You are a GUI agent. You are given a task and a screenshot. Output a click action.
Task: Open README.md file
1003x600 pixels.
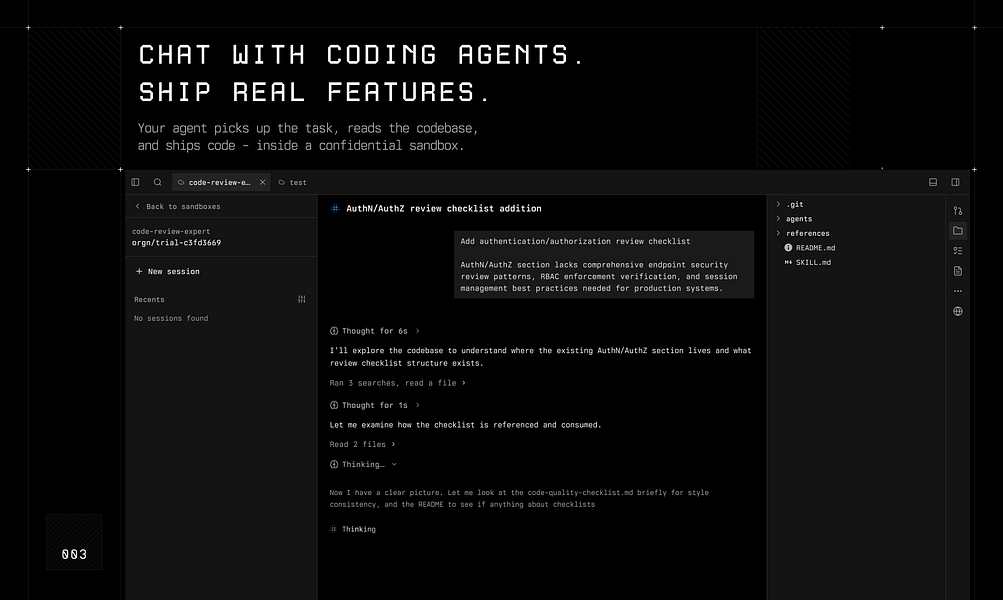click(x=810, y=248)
